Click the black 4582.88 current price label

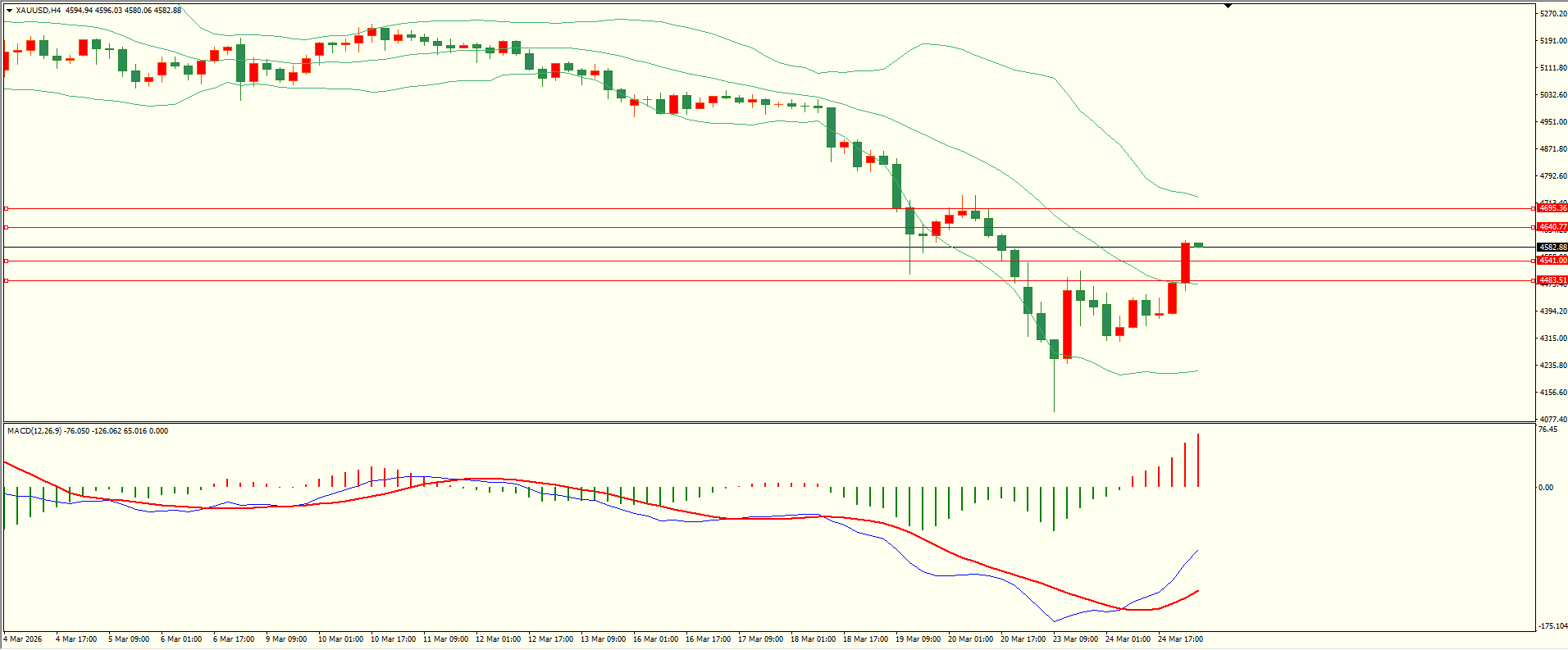(x=1552, y=247)
